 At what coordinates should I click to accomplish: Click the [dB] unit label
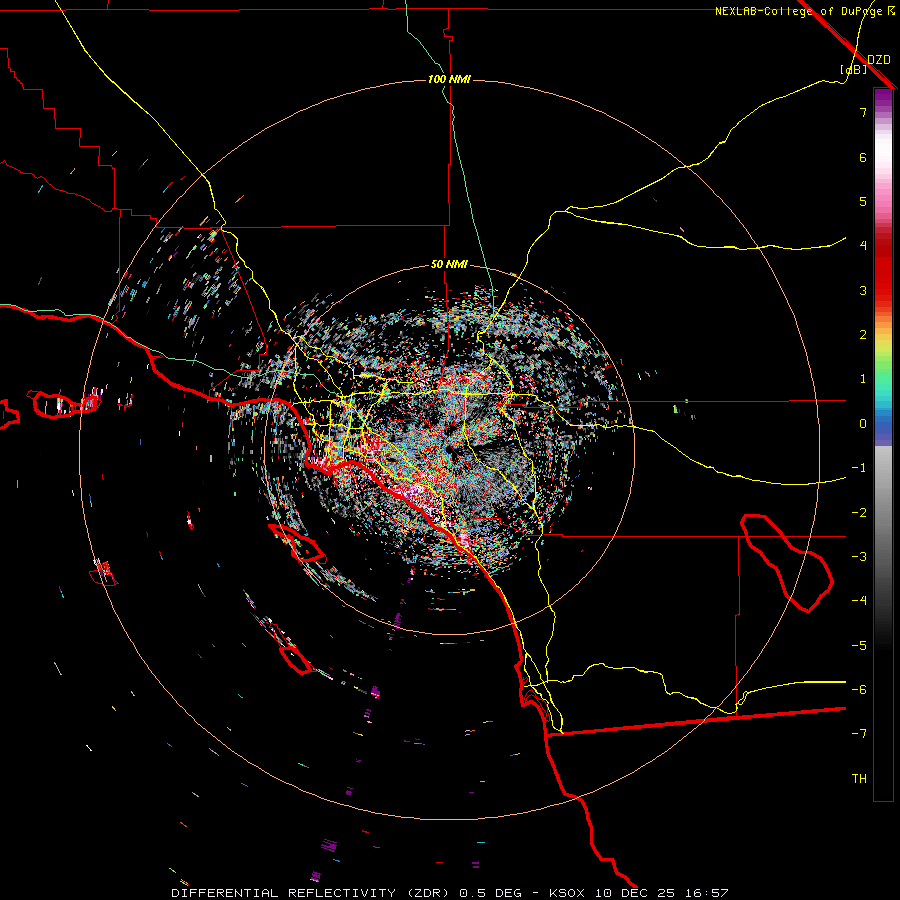click(853, 69)
